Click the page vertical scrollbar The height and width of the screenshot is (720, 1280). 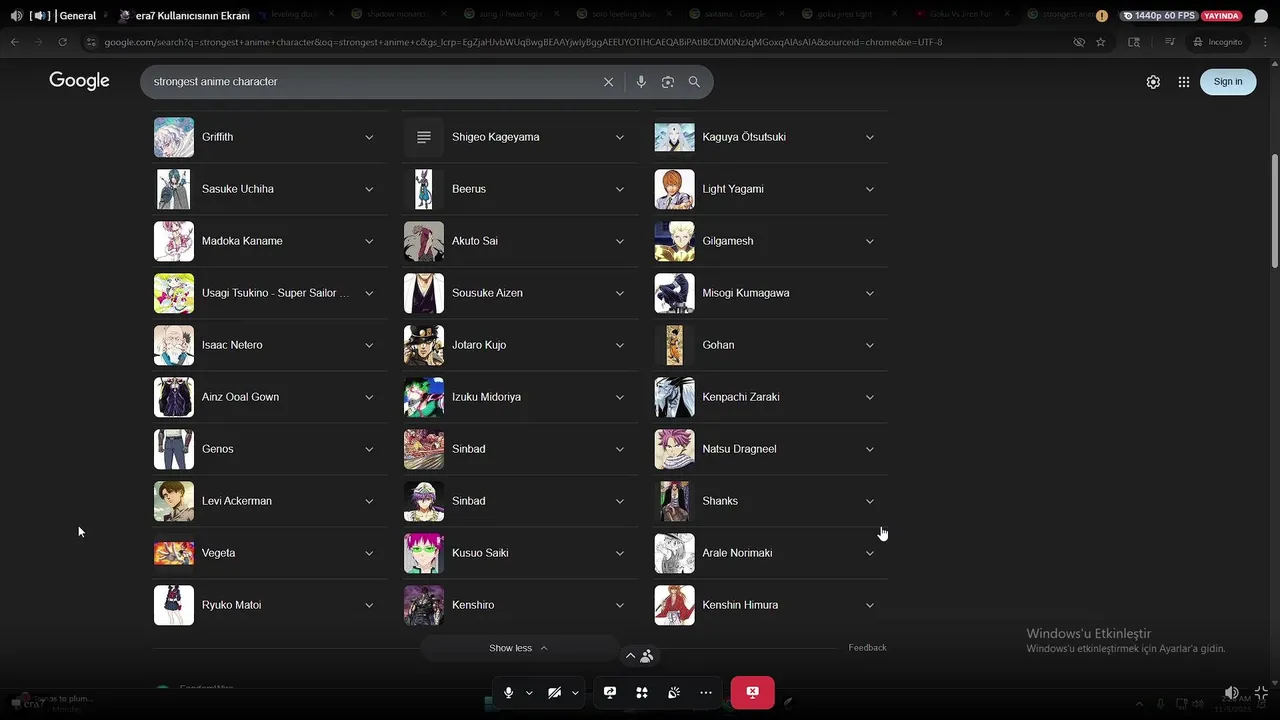click(x=1275, y=210)
